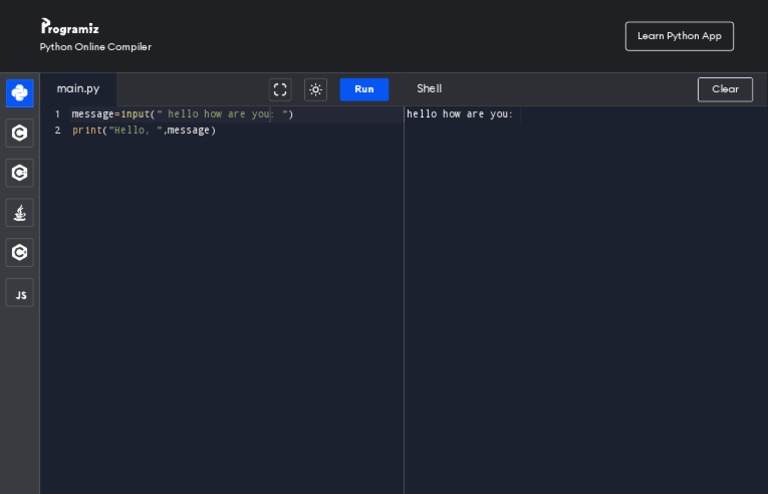Screen dimensions: 768x494
Task: Enter fullscreen mode for the editor
Action: (280, 90)
